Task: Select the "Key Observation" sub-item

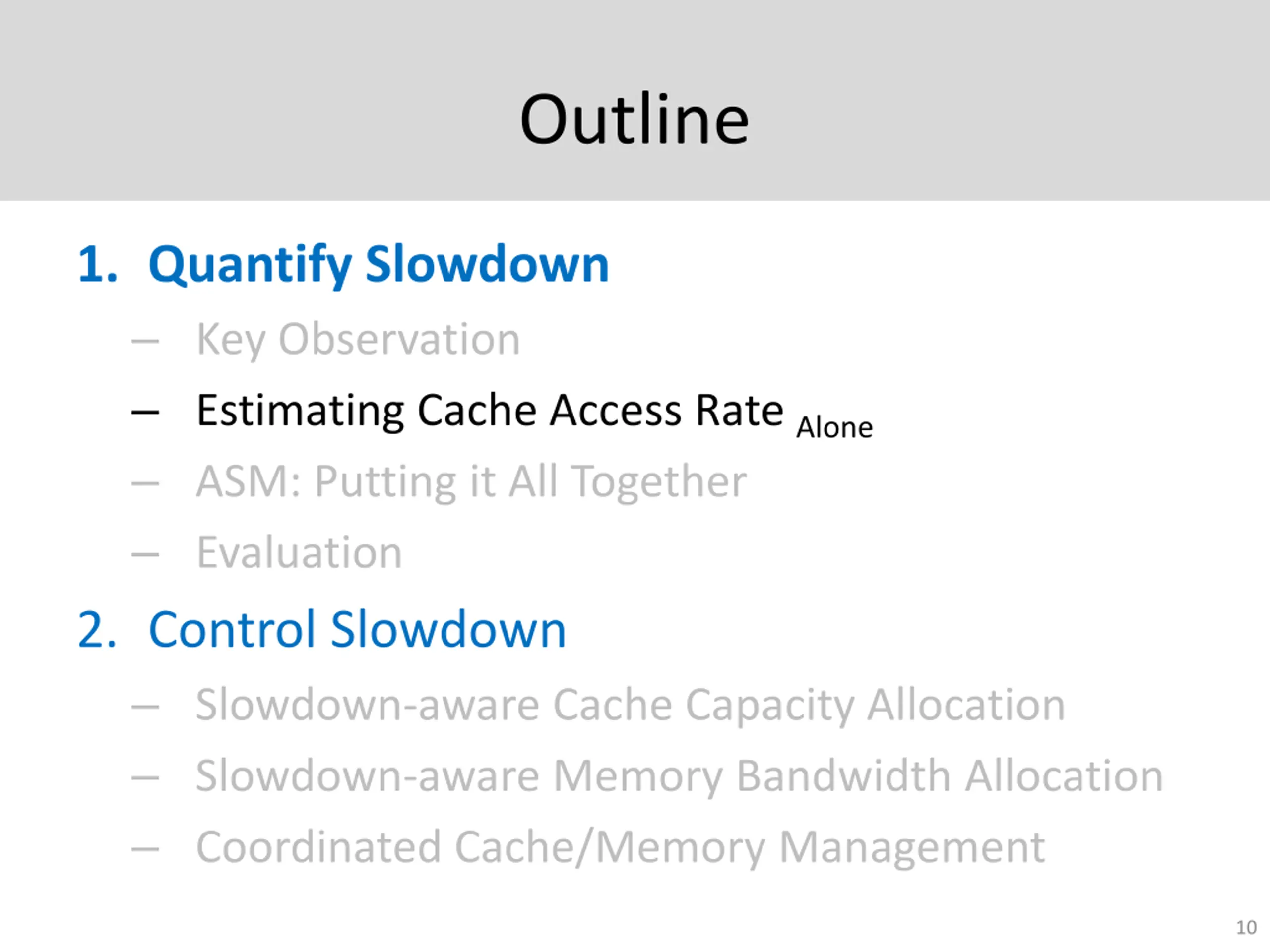Action: click(x=358, y=339)
